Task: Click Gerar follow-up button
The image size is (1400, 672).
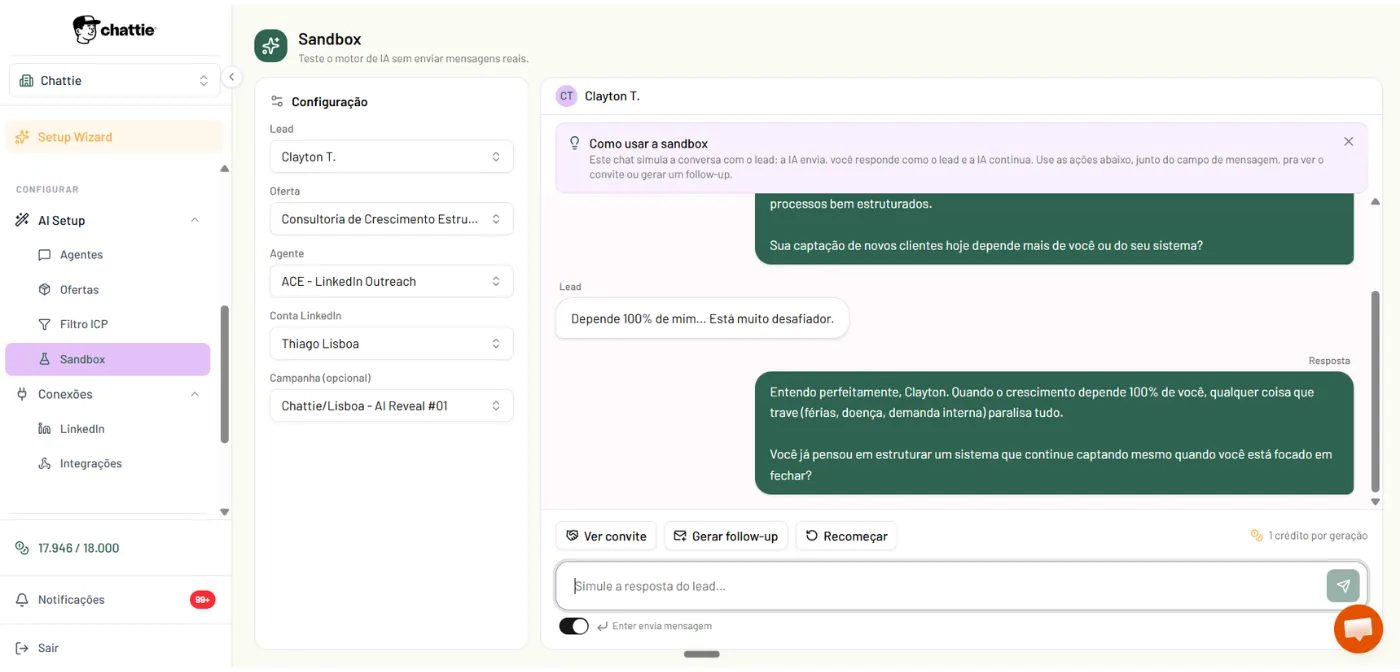Action: pyautogui.click(x=726, y=536)
